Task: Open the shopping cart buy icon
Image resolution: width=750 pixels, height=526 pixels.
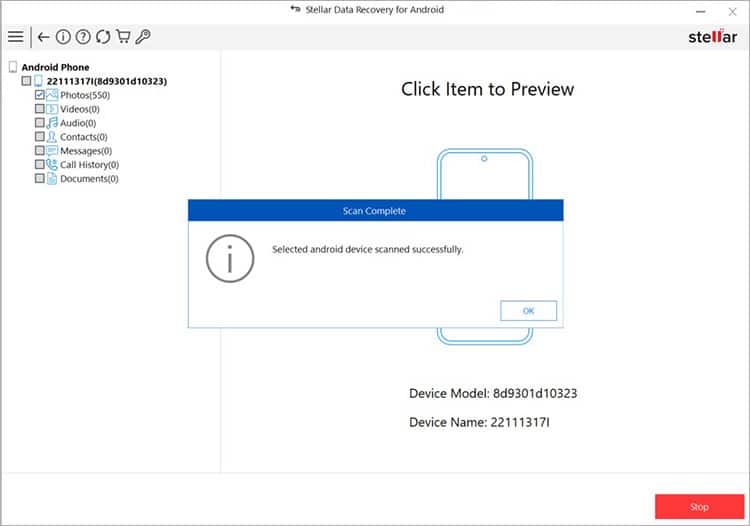Action: click(123, 37)
